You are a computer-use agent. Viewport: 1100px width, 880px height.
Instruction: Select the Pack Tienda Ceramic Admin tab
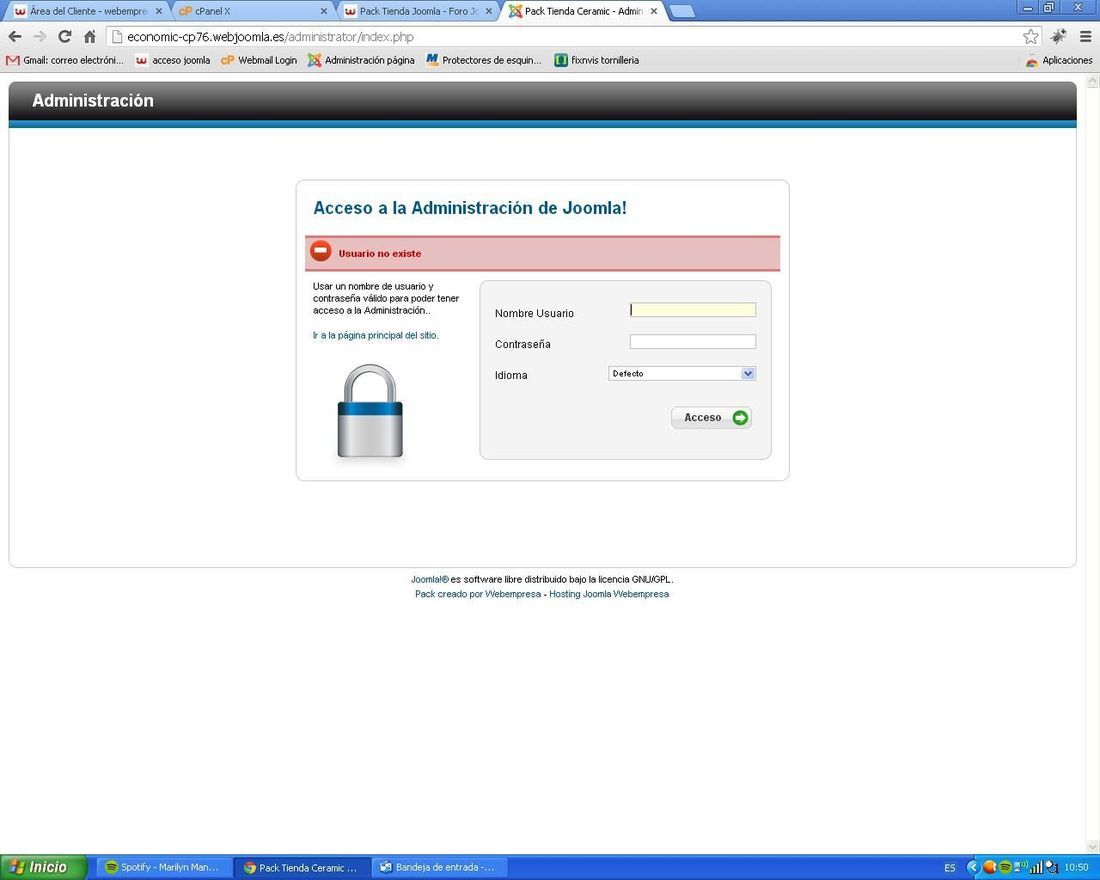(584, 11)
